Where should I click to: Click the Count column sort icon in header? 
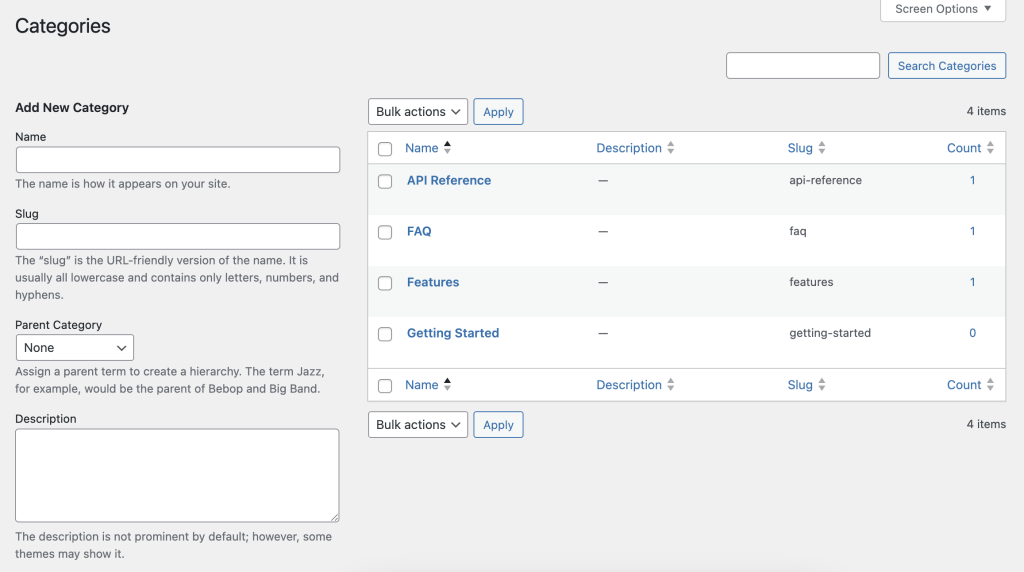990,148
